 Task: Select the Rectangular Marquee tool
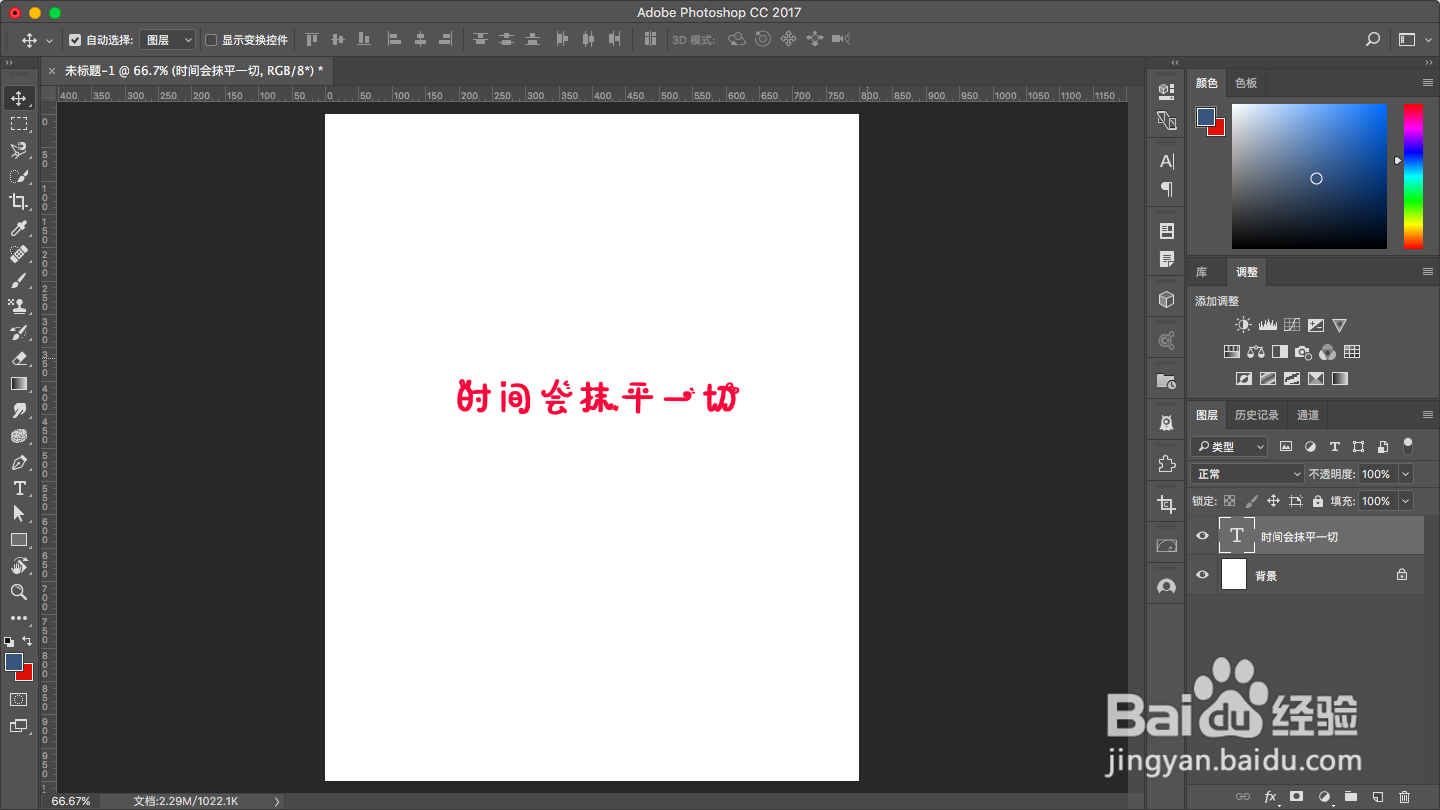pyautogui.click(x=19, y=124)
